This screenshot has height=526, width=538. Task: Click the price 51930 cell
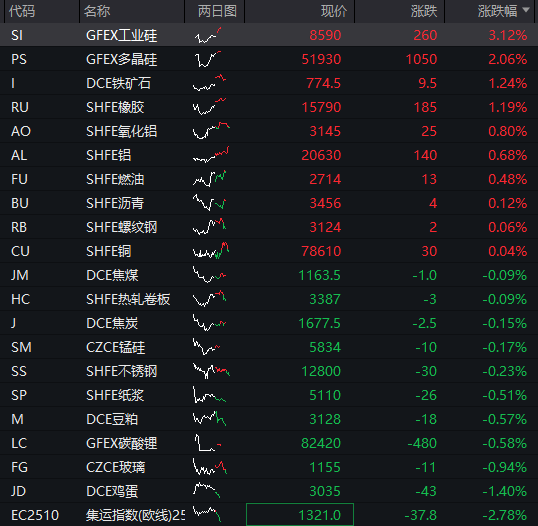321,59
